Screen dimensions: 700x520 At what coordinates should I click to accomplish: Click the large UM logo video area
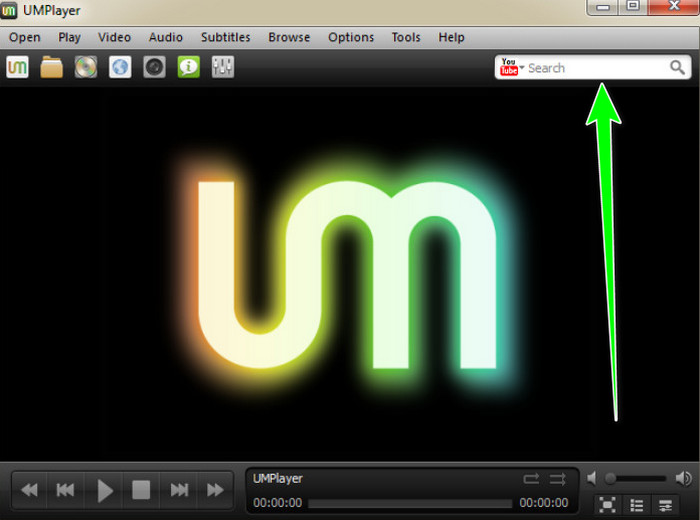coord(348,275)
